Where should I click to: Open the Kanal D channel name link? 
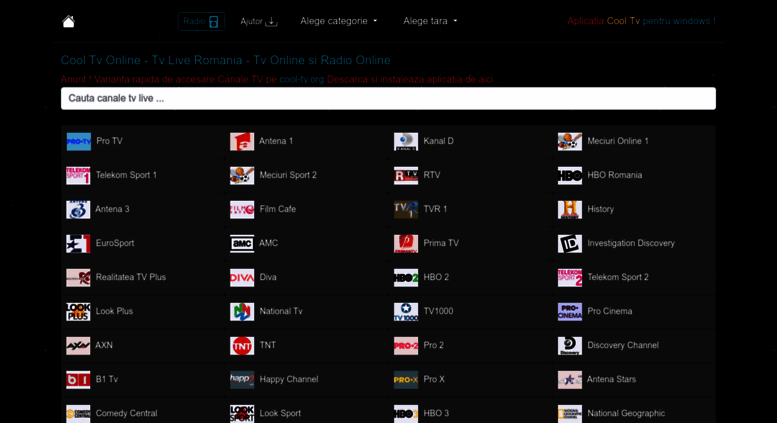[x=439, y=141]
